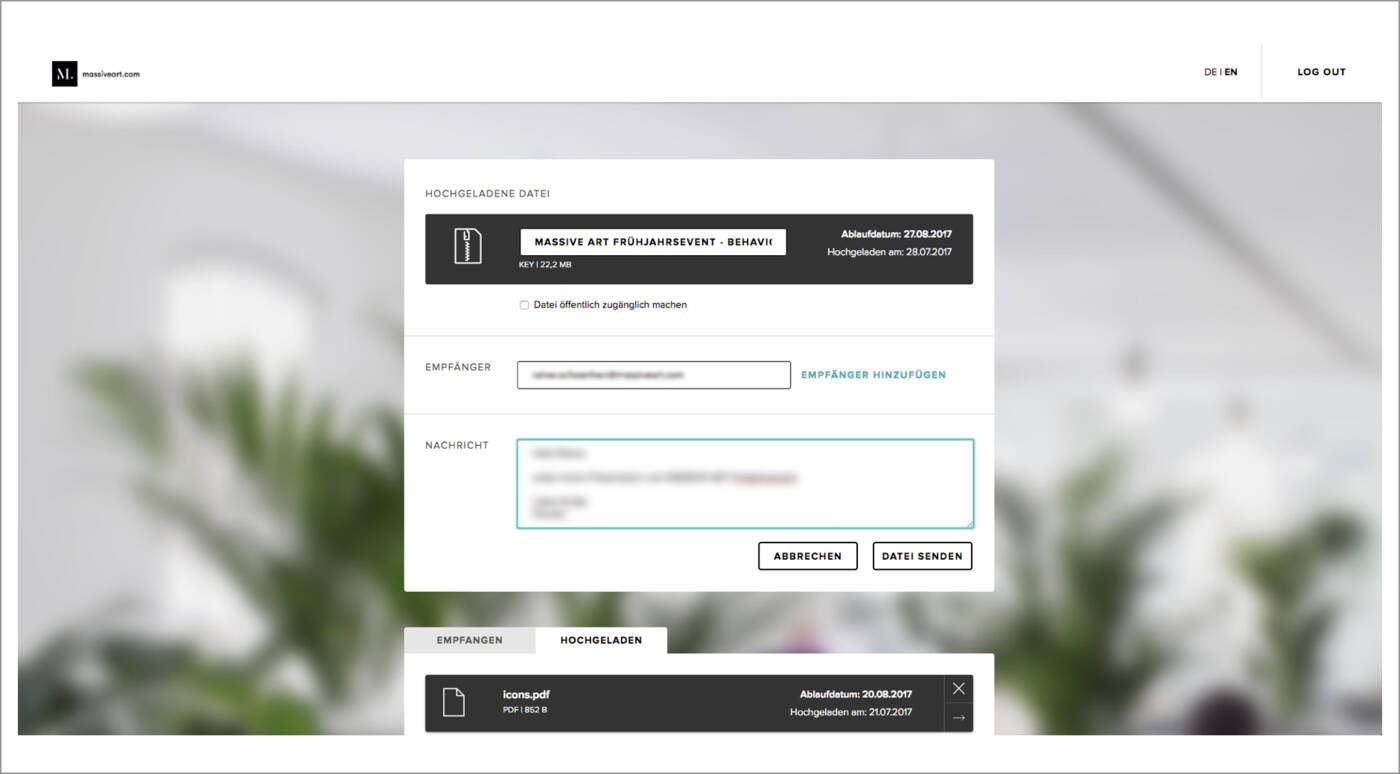Click the 'Datei öffentlich zugänglich machen' label
The height and width of the screenshot is (774, 1400).
[610, 305]
